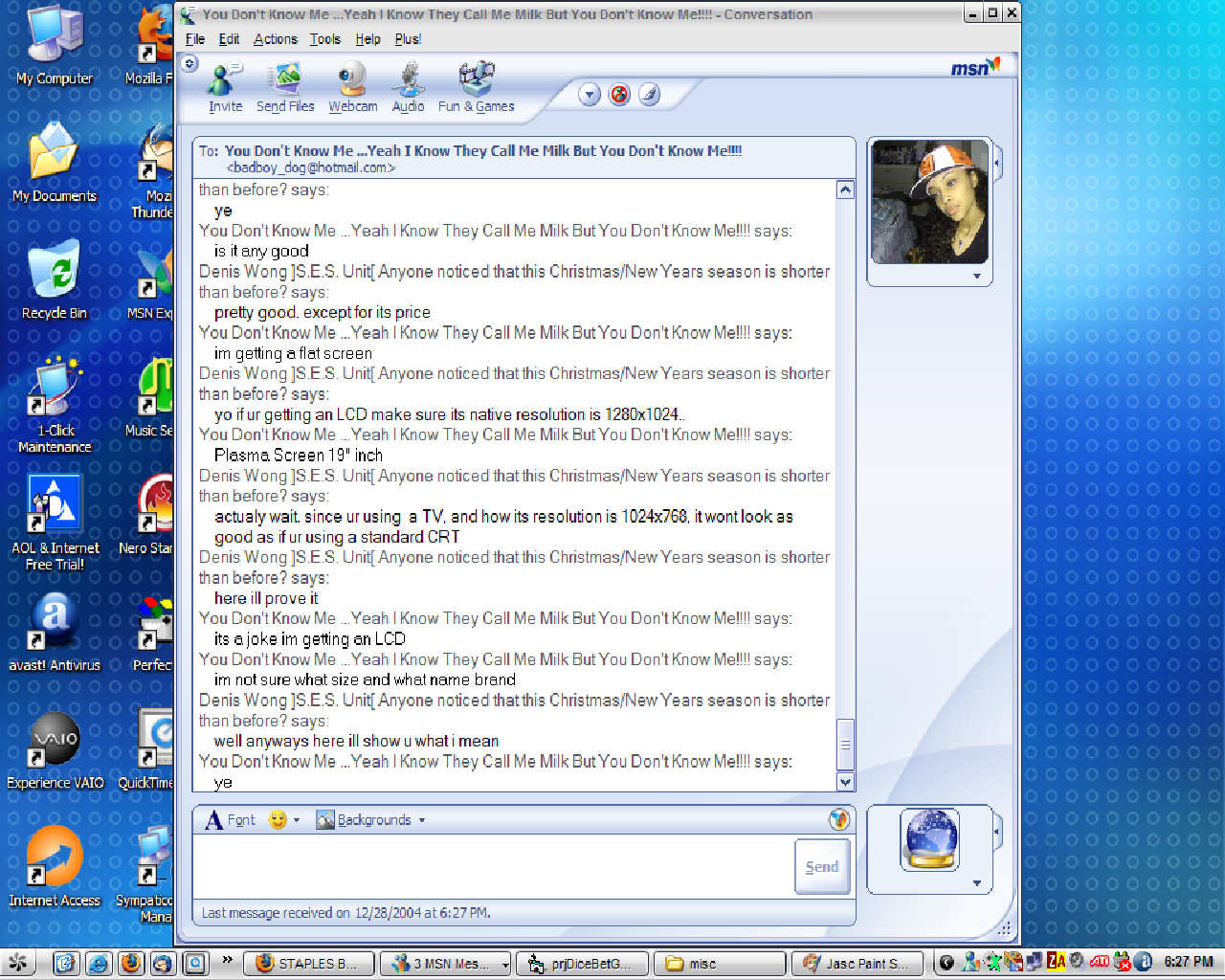This screenshot has width=1225, height=980.
Task: Click the Send button
Action: click(x=822, y=867)
